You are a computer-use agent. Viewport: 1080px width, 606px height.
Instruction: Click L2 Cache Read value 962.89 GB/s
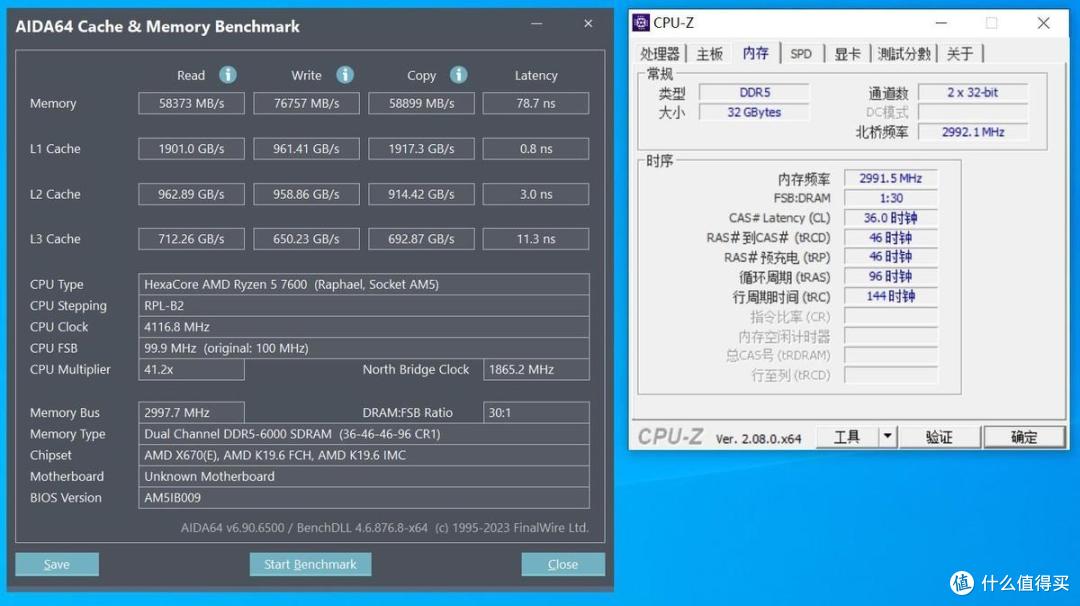tap(191, 194)
